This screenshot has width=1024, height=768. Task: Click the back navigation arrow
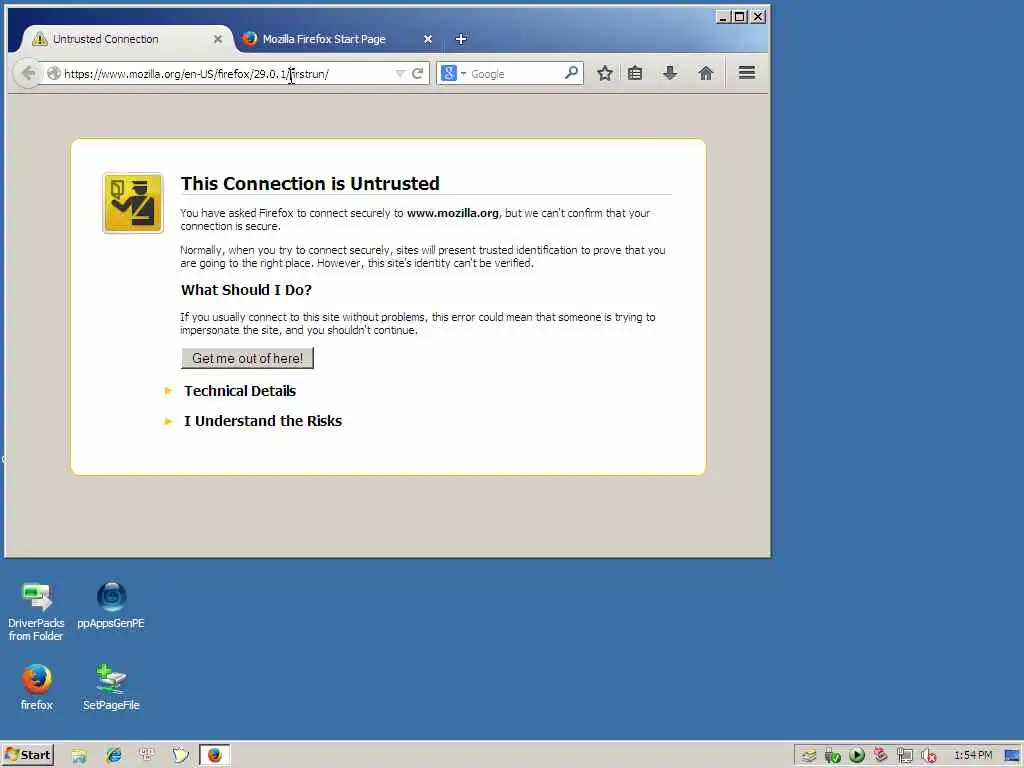point(27,73)
